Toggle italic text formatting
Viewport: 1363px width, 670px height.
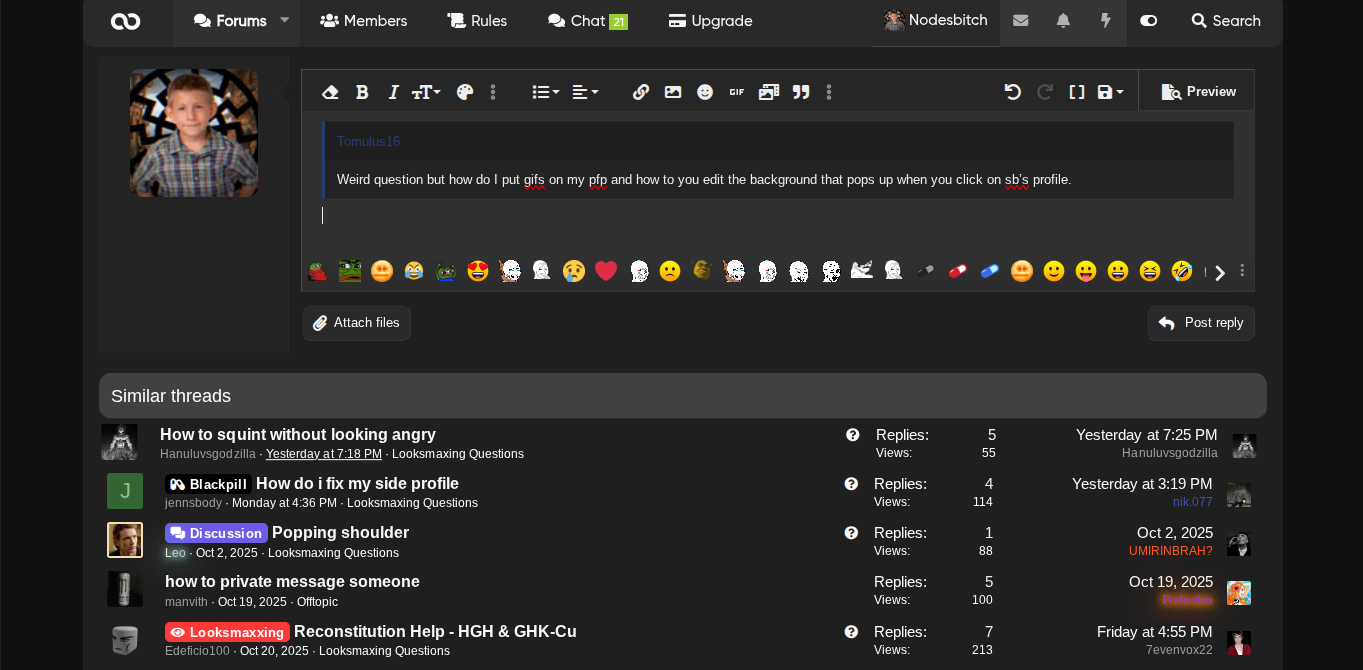[393, 92]
